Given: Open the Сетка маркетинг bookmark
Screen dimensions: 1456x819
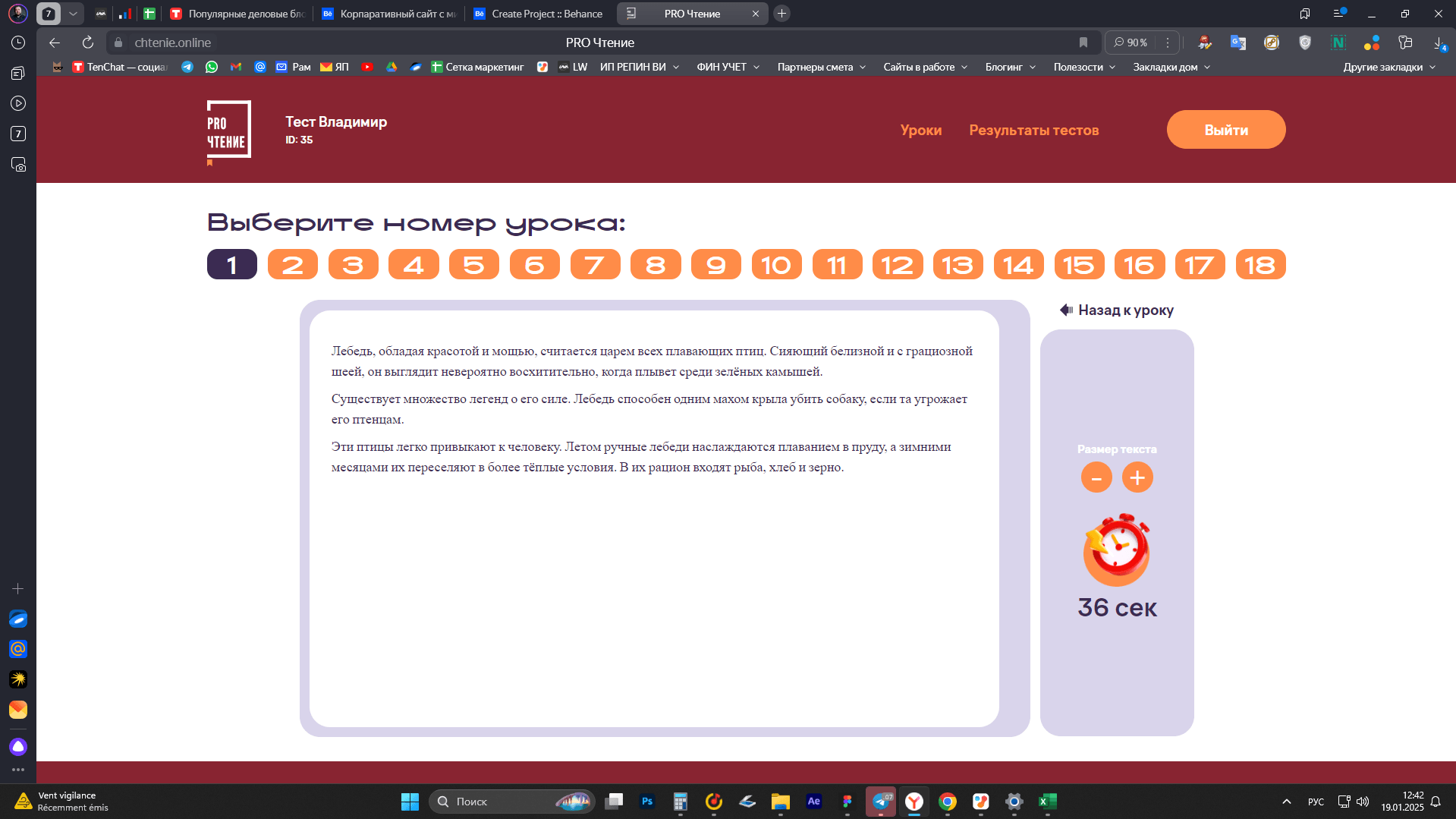Looking at the screenshot, I should [477, 67].
